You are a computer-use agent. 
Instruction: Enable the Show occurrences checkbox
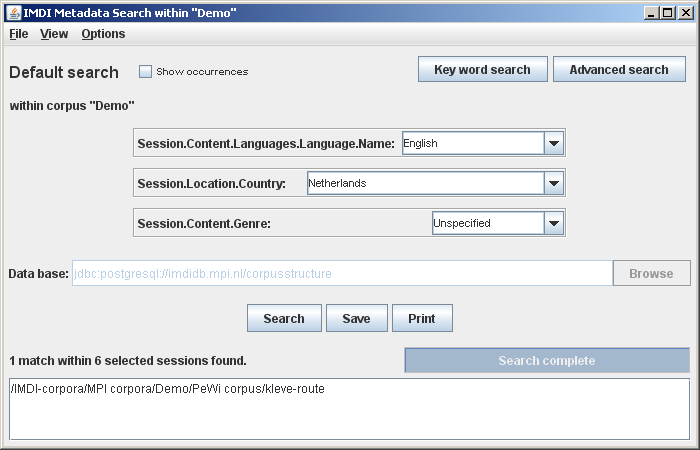[x=145, y=72]
